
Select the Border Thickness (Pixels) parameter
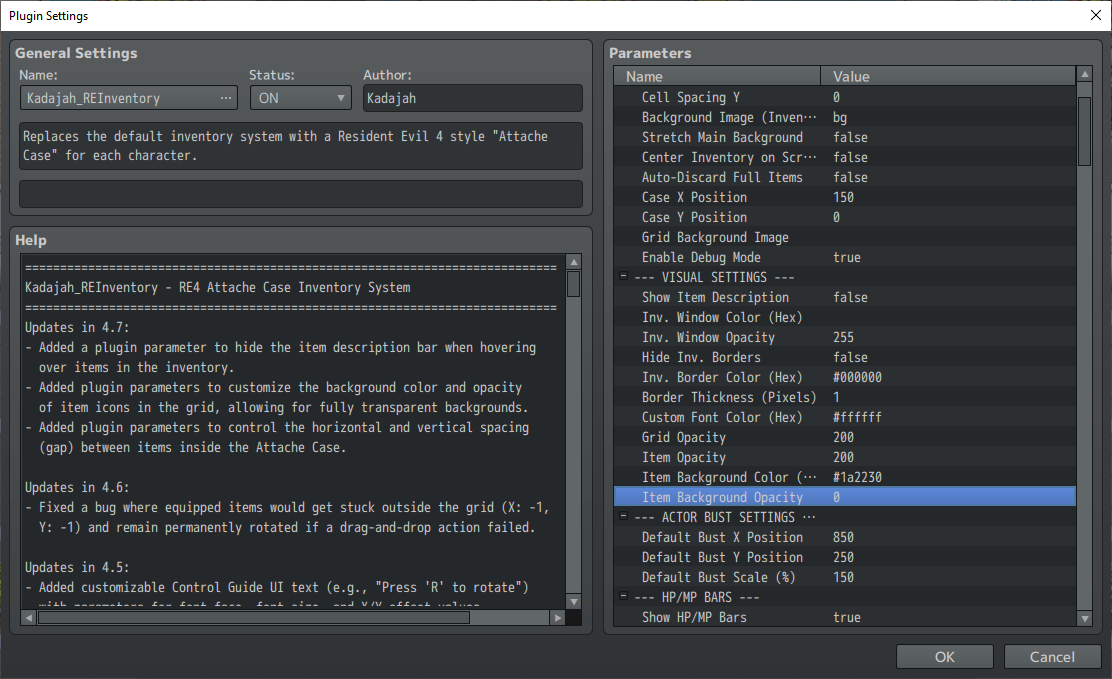(845, 397)
